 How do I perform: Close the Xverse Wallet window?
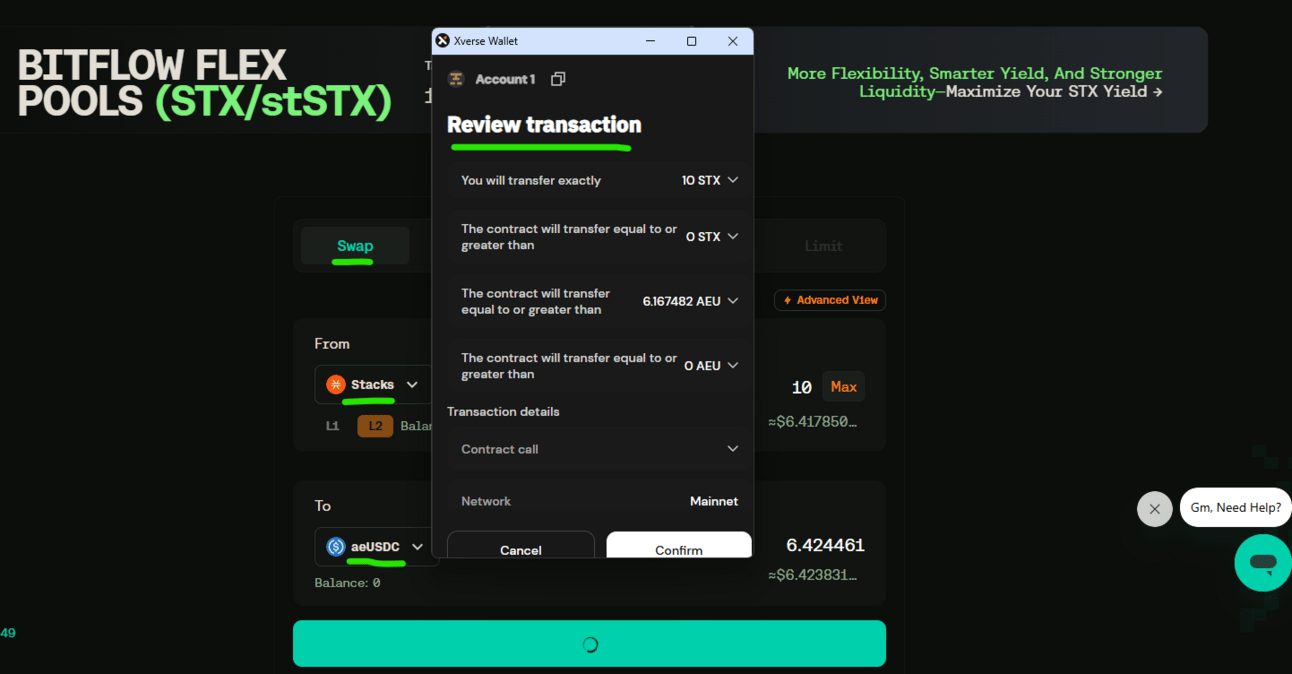[733, 41]
